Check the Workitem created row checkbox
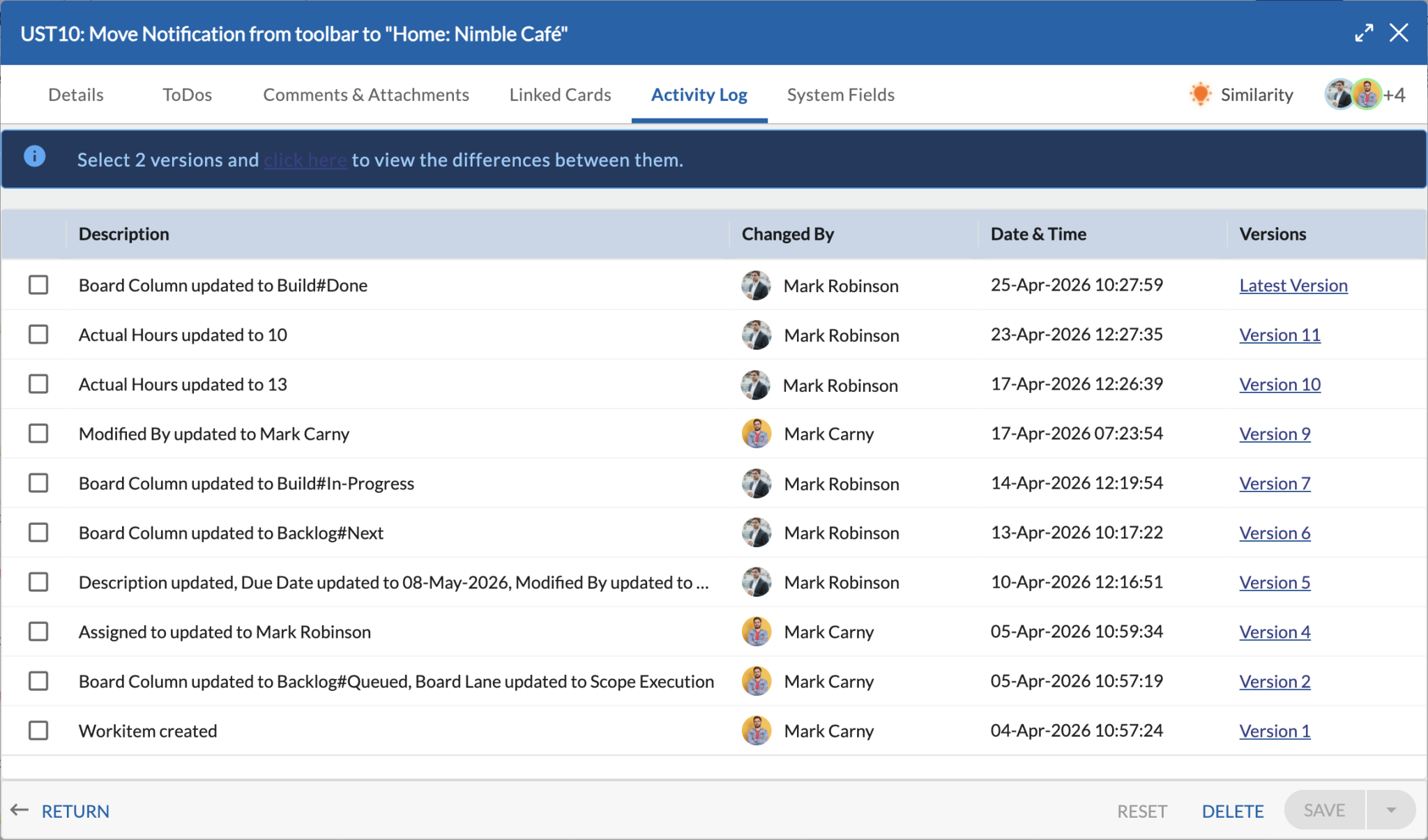 pyautogui.click(x=38, y=730)
